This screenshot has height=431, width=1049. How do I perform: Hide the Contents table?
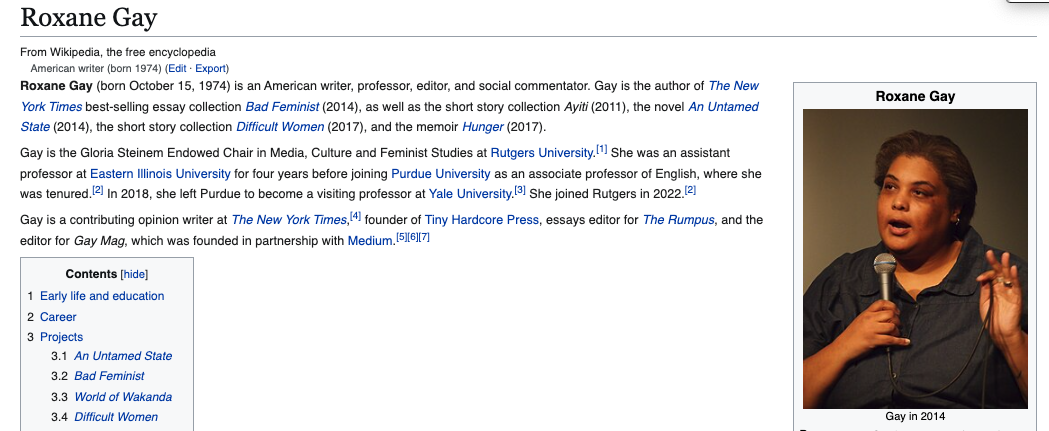134,274
